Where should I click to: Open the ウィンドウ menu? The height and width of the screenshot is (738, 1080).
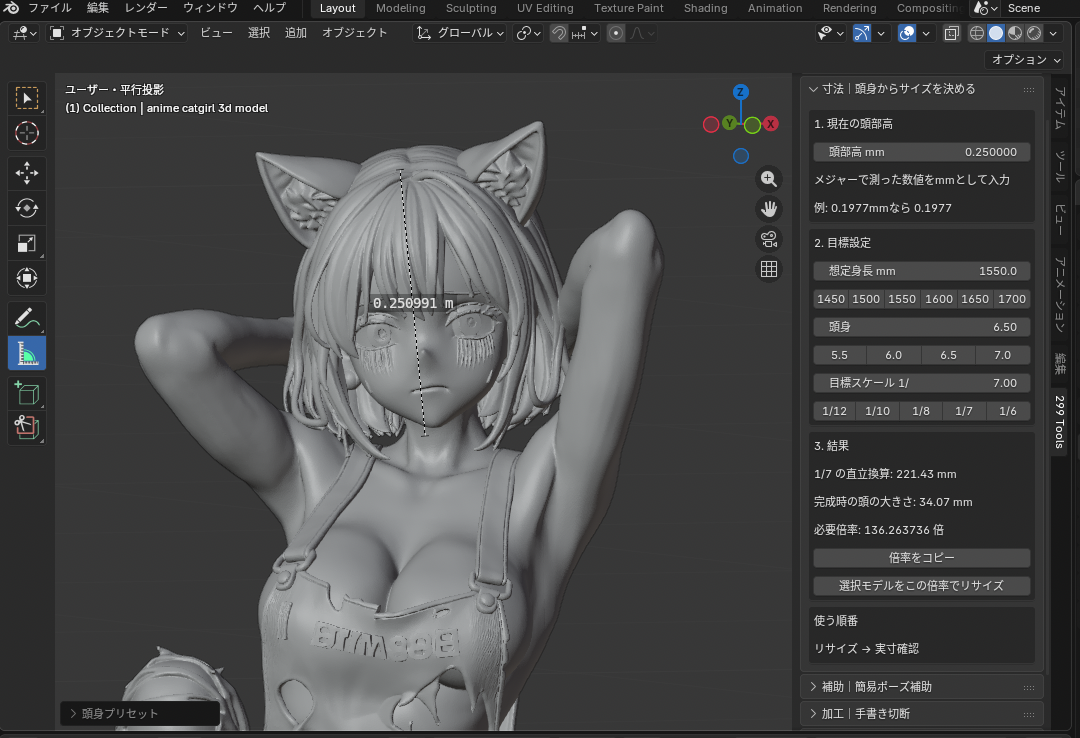click(x=210, y=8)
